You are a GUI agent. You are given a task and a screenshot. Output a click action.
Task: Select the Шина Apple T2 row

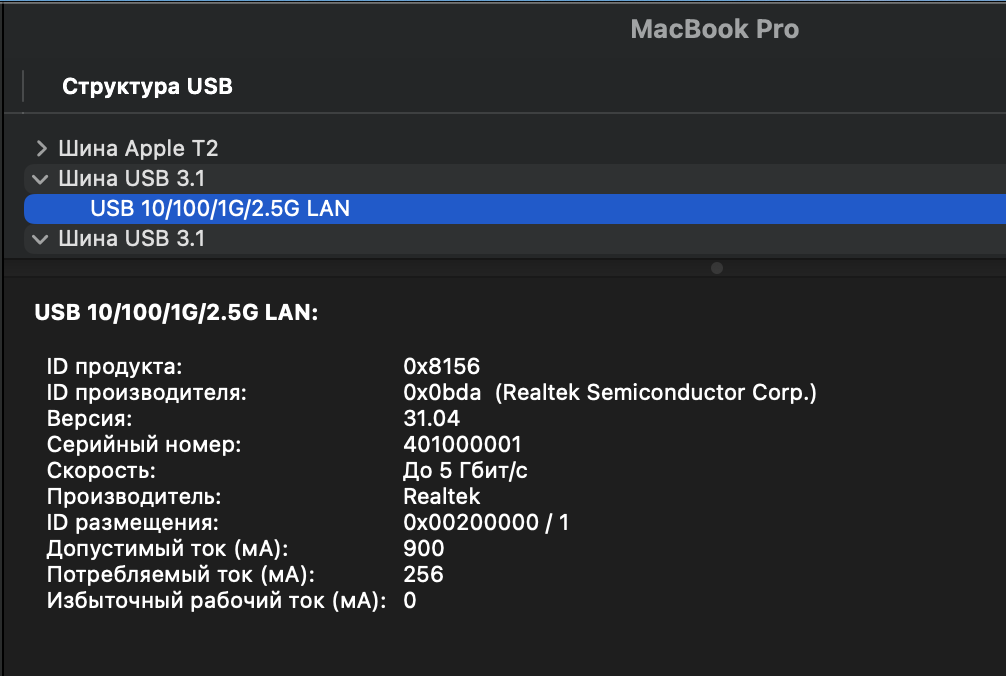[x=138, y=149]
